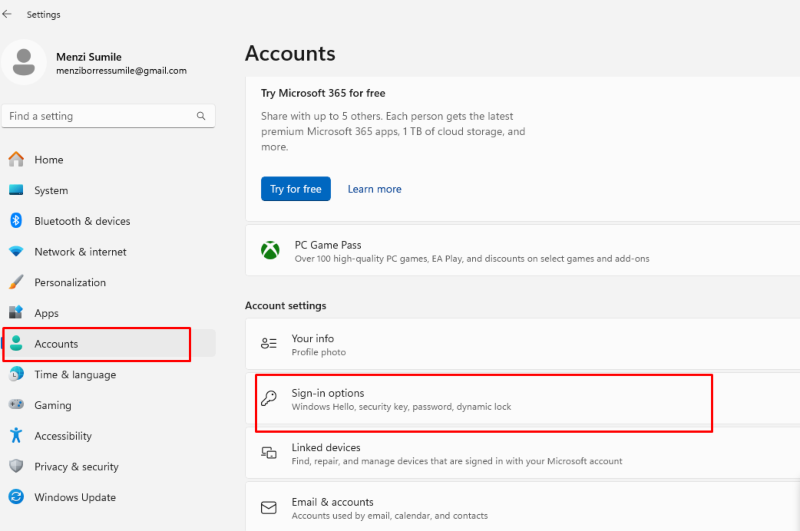The width and height of the screenshot is (800, 531).
Task: Click the Time & language globe icon
Action: pos(16,374)
